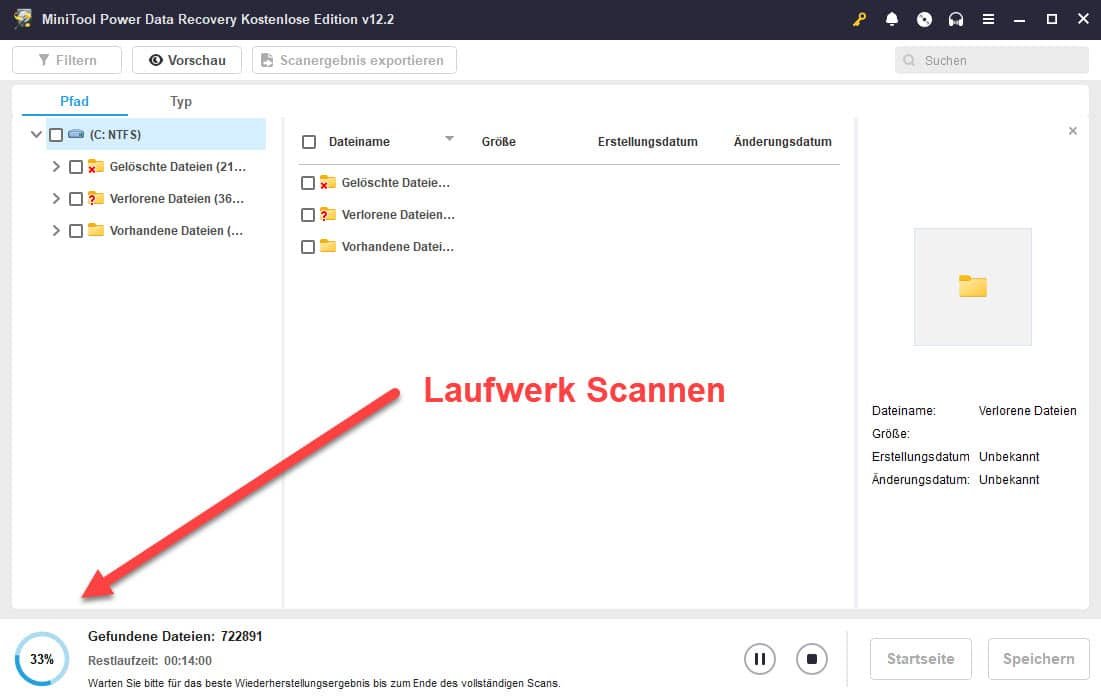Screen dimensions: 1101x696
Task: Click the headset support icon
Action: pyautogui.click(x=956, y=19)
